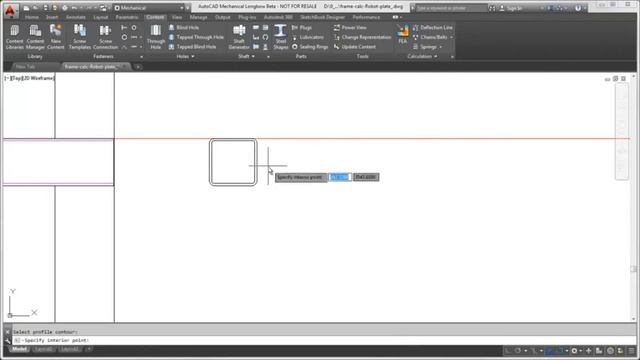Viewport: 640px width, 360px height.
Task: Open the Annotate ribbon tab
Action: [x=76, y=17]
